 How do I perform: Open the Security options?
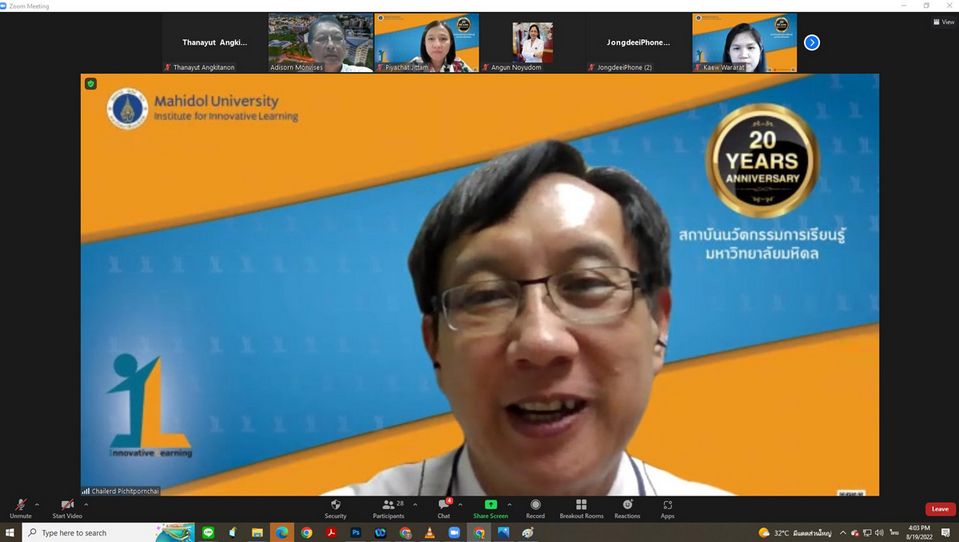(335, 508)
